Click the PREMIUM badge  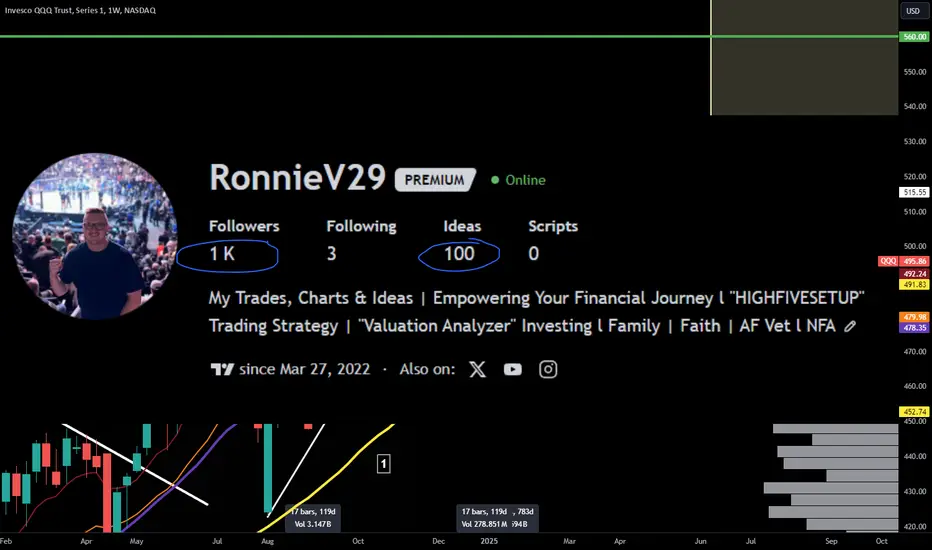[435, 180]
